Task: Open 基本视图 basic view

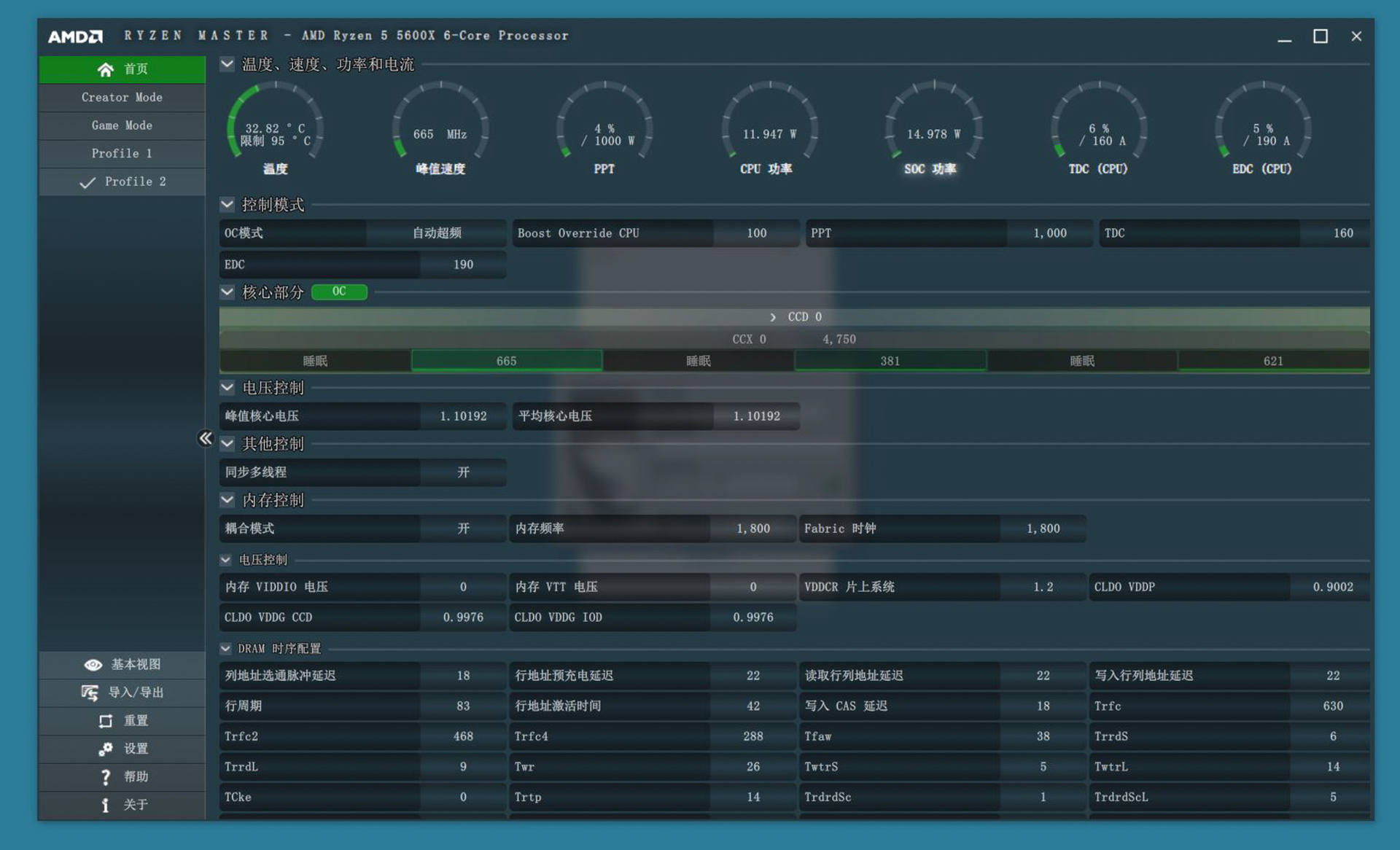Action: pos(122,665)
